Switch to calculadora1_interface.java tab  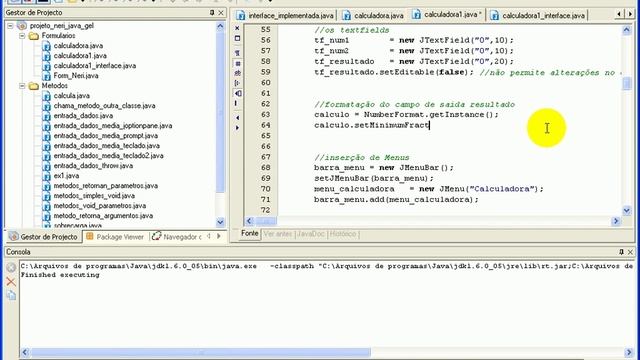(538, 16)
